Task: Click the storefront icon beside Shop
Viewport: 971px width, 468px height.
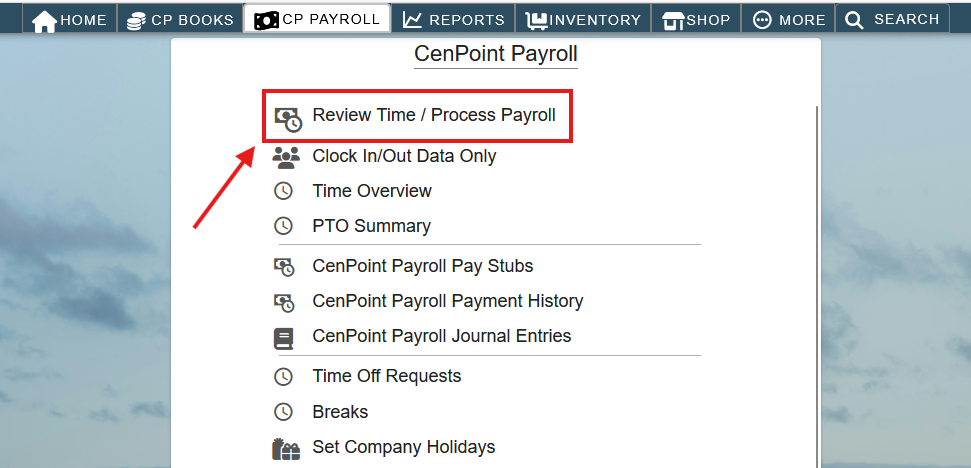Action: click(673, 20)
